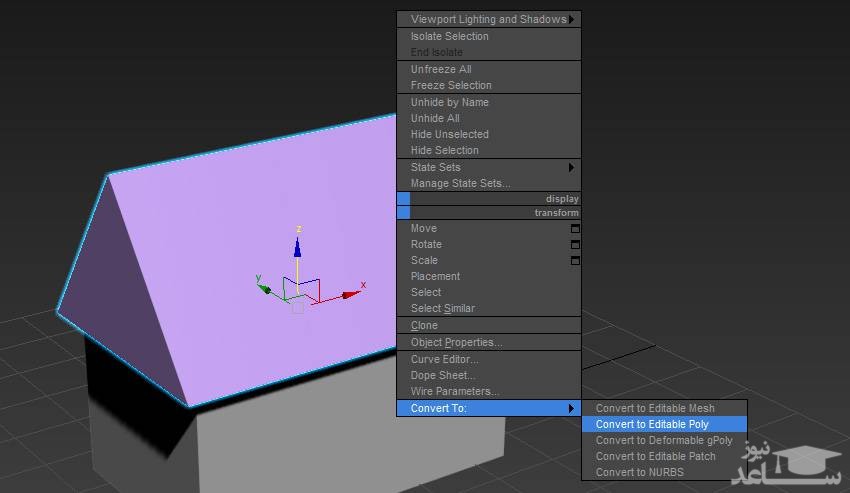Screen dimensions: 850x493
Task: Open the Rotate transform settings box icon
Action: coord(575,244)
